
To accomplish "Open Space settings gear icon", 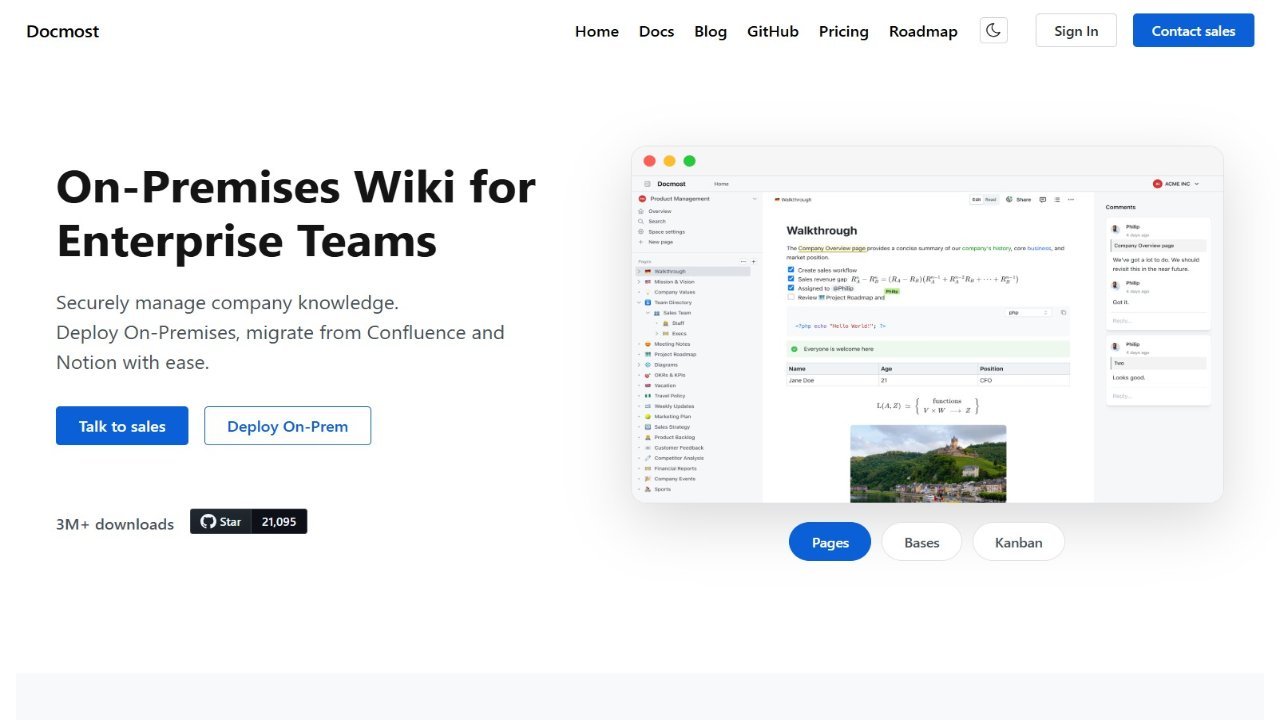I will coord(641,232).
